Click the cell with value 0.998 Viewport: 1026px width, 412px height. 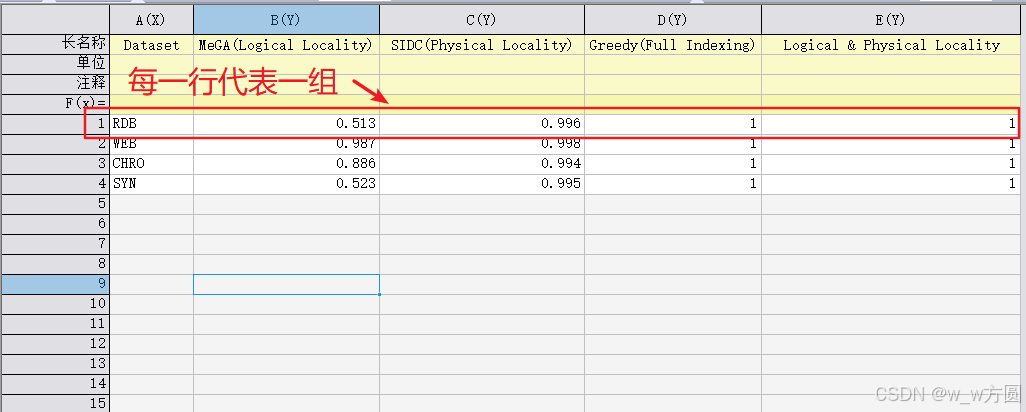tap(482, 144)
